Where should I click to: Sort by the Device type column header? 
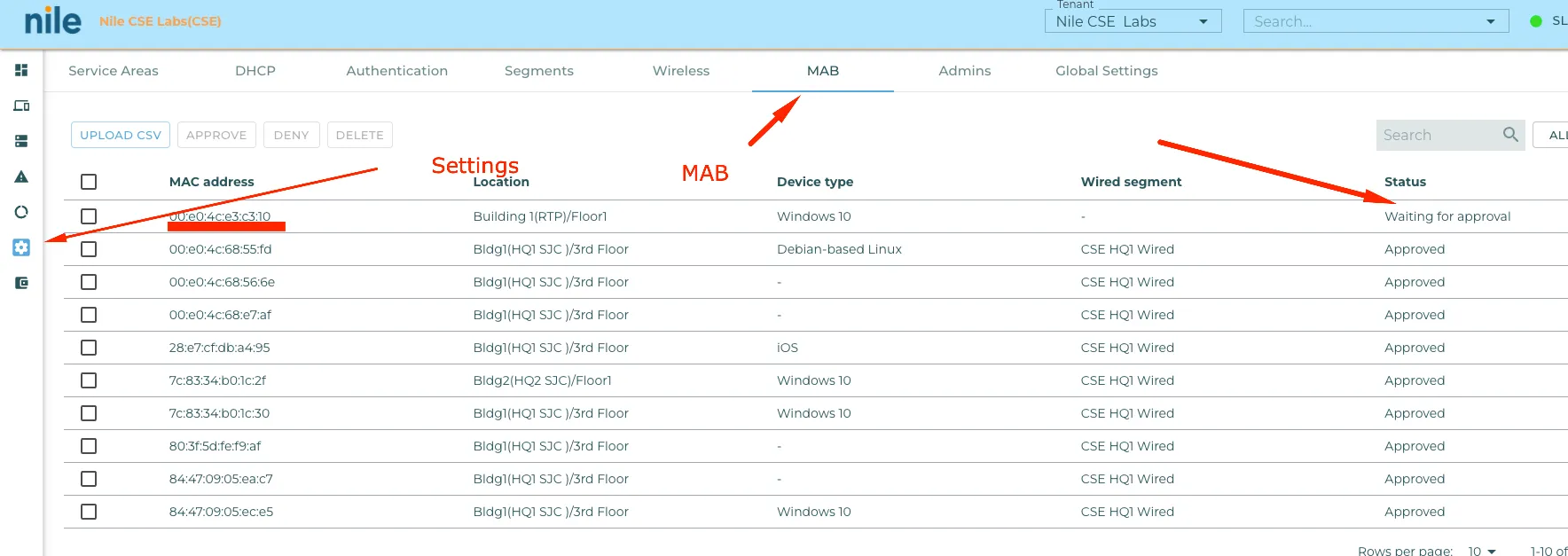(x=815, y=182)
